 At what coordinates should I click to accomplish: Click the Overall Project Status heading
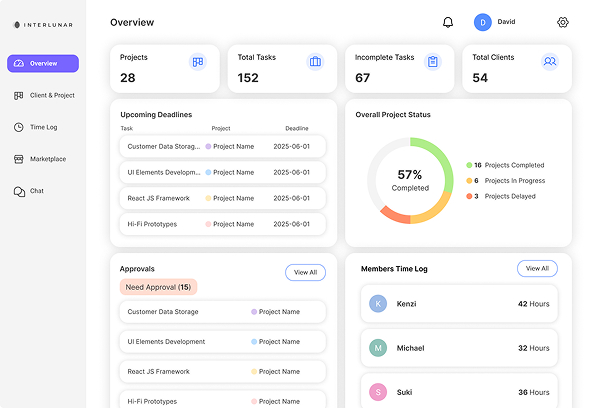tap(393, 114)
